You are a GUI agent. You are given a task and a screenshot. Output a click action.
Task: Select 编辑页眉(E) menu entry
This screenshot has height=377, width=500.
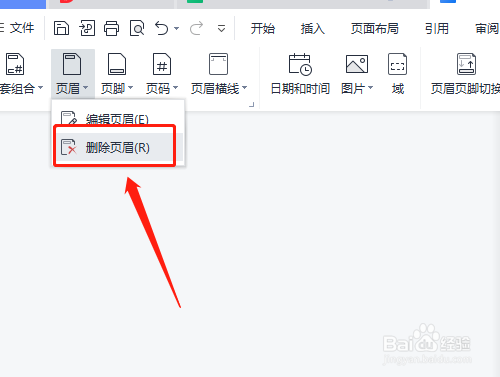118,118
